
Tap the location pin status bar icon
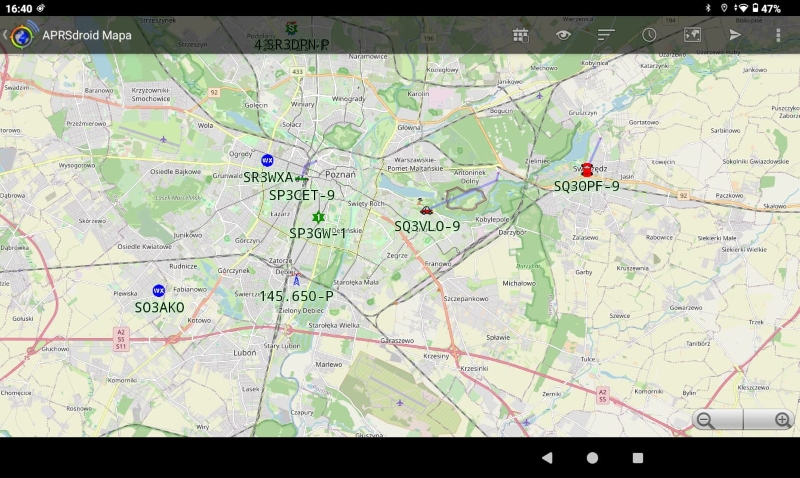point(723,8)
